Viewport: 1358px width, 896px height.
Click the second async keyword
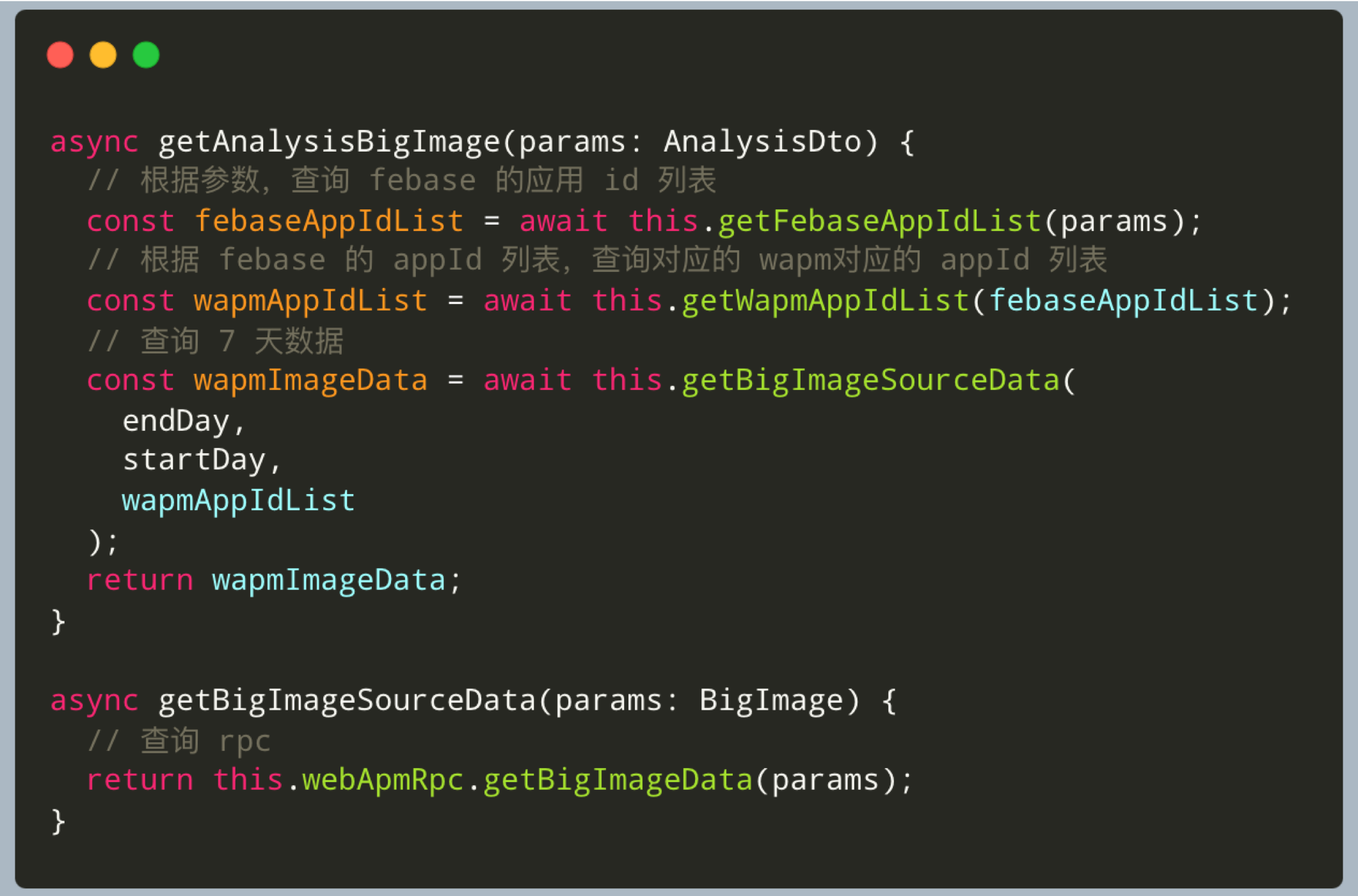(x=95, y=701)
